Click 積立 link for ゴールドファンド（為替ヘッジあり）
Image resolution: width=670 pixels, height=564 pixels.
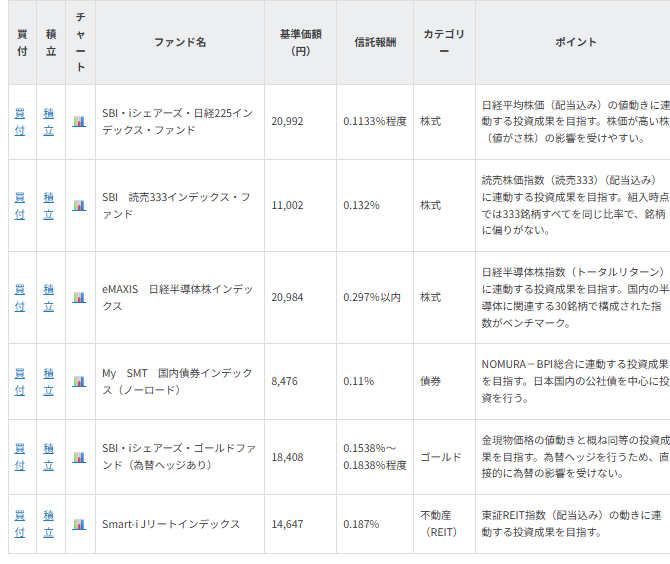coord(49,457)
